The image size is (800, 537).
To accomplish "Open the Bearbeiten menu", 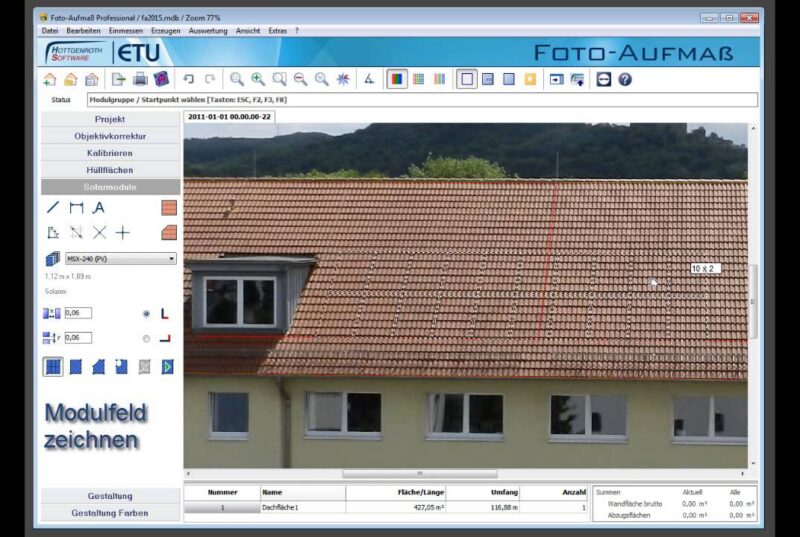I will pyautogui.click(x=83, y=31).
